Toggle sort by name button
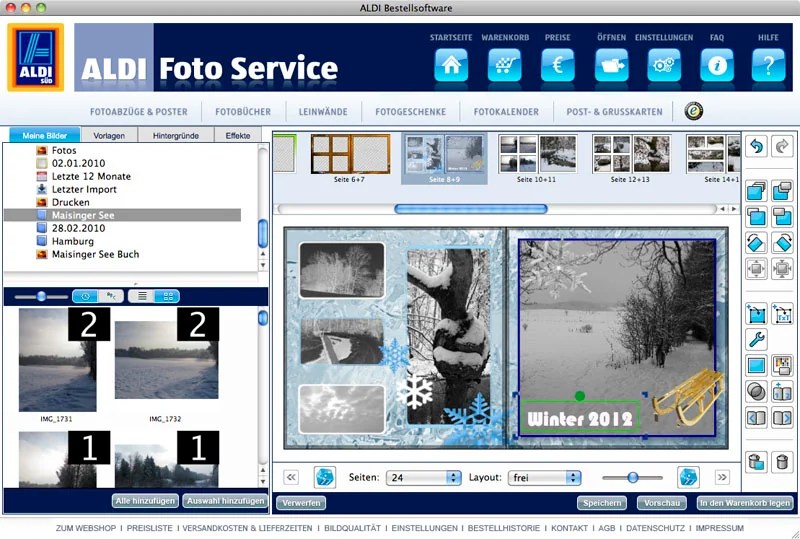800x539 pixels. (x=111, y=296)
